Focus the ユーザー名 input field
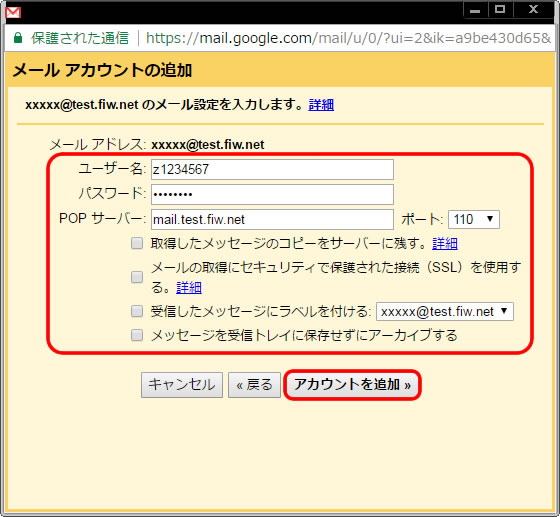 [x=272, y=170]
